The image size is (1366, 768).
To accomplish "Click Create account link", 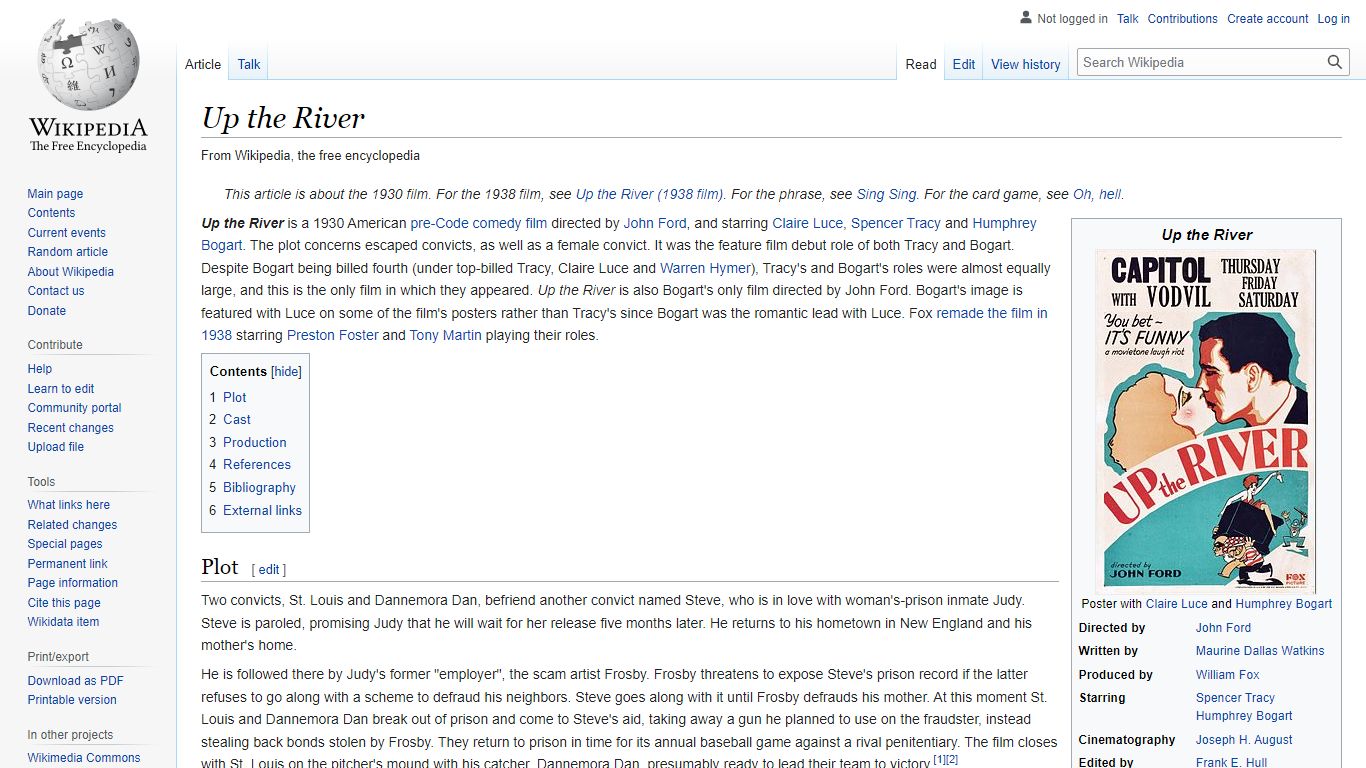I will [x=1268, y=18].
